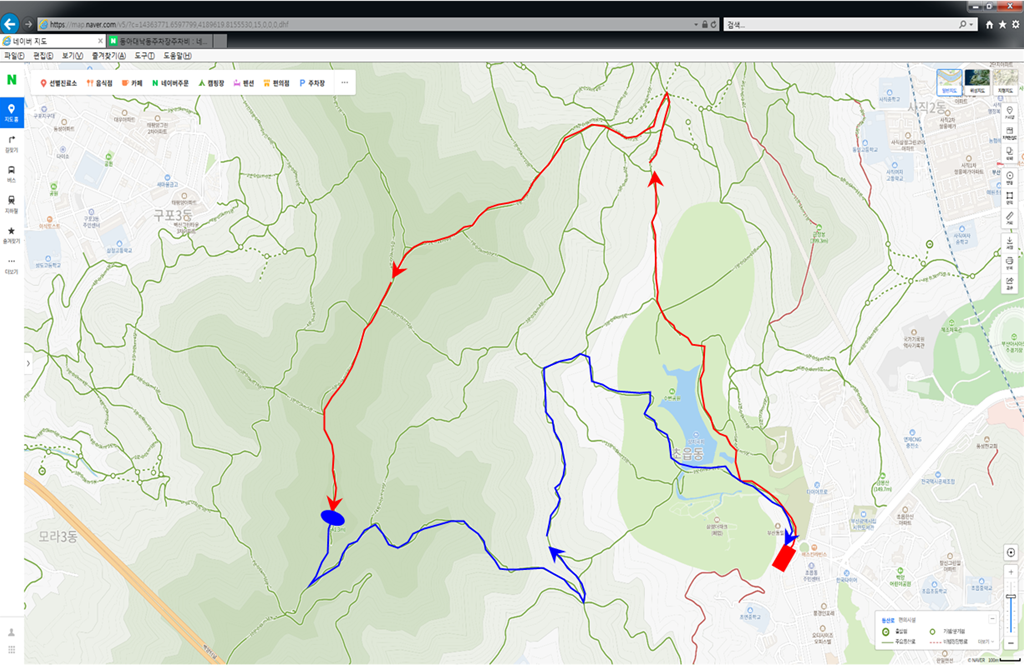Click the user profile icon in the sidebar

(11, 632)
